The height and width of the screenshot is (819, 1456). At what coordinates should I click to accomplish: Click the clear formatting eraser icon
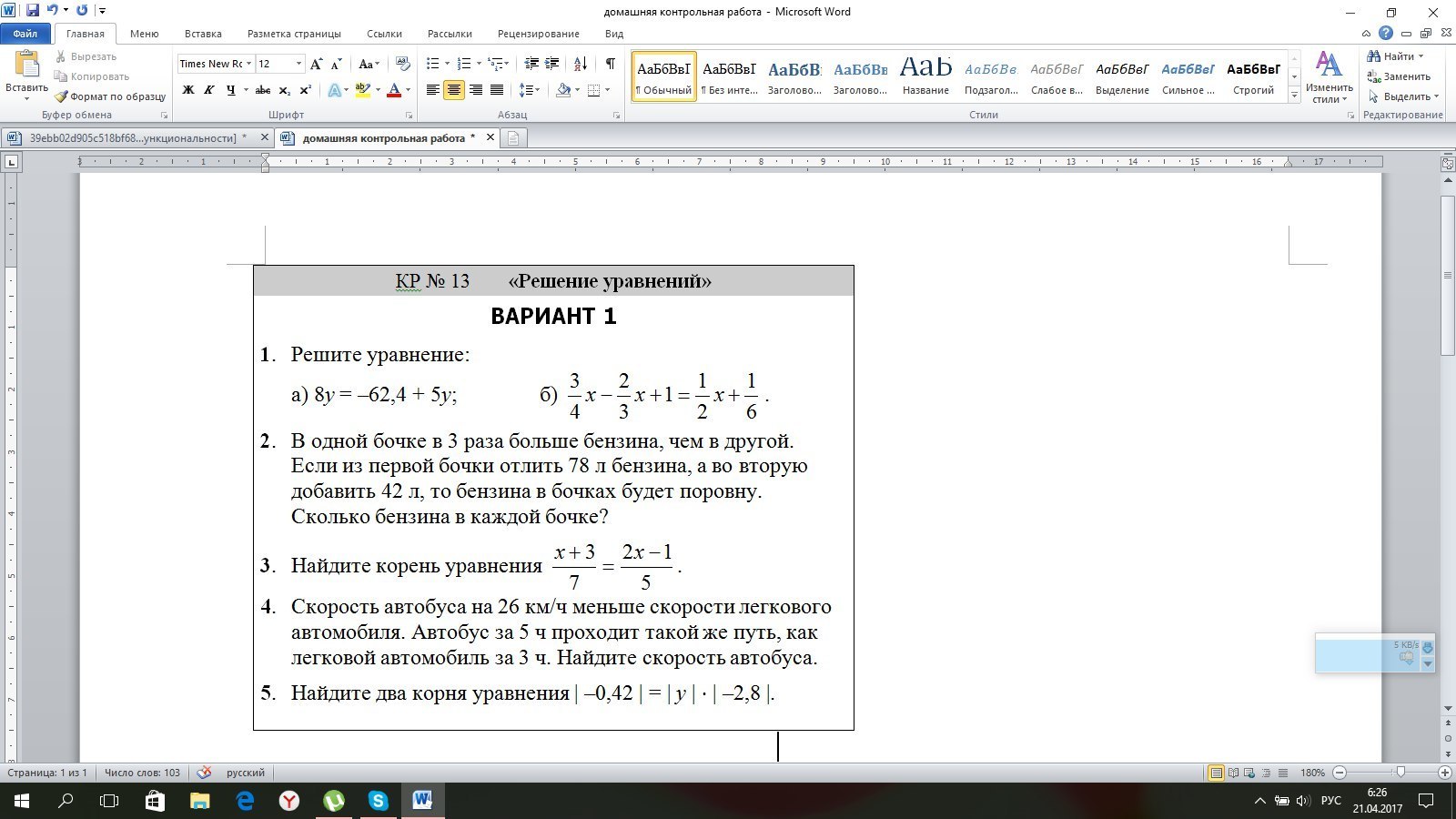point(403,64)
